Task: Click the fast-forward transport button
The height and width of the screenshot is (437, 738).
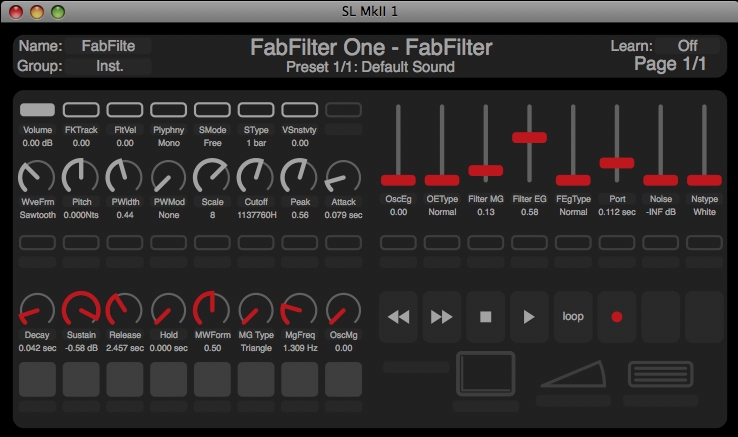Action: (x=441, y=317)
